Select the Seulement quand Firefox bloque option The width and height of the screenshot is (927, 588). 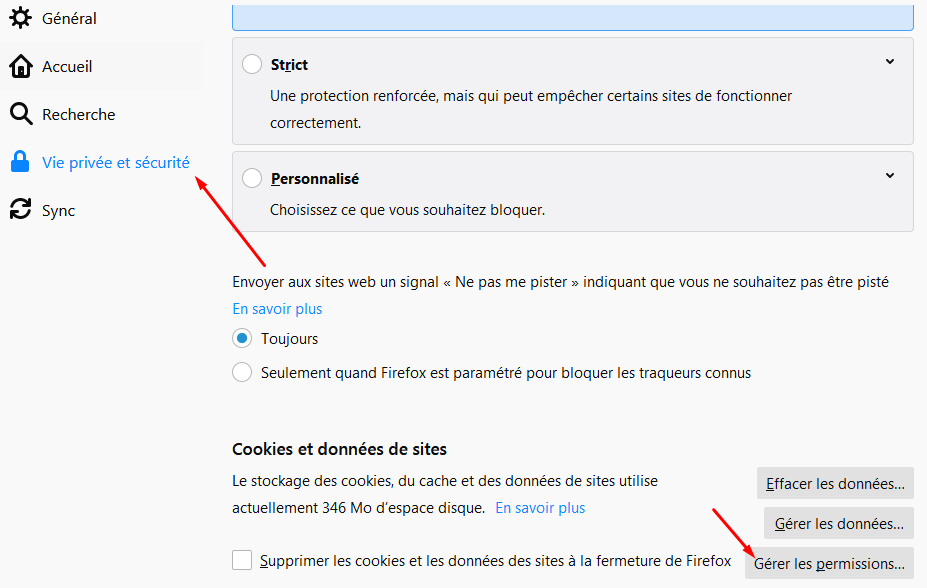point(242,373)
